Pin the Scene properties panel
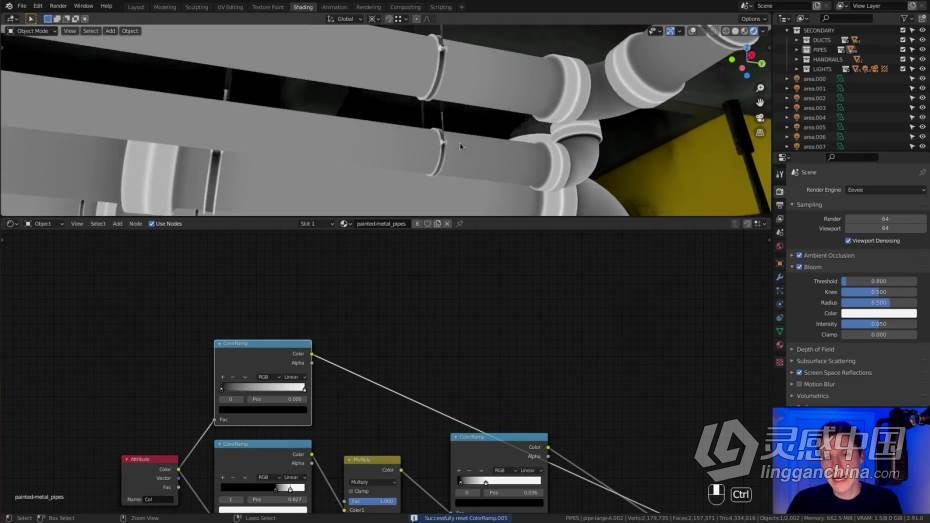Screen dimensions: 930x523 pos(922,172)
